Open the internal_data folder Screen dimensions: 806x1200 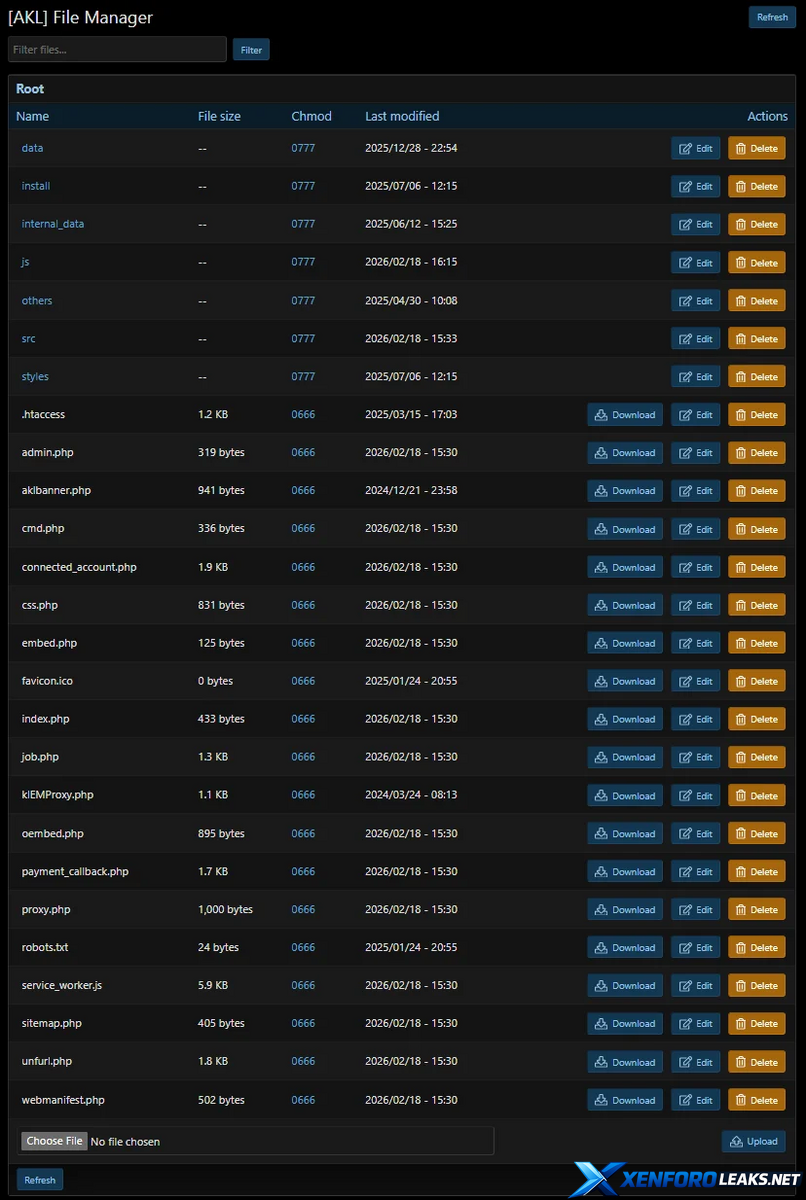(x=53, y=224)
